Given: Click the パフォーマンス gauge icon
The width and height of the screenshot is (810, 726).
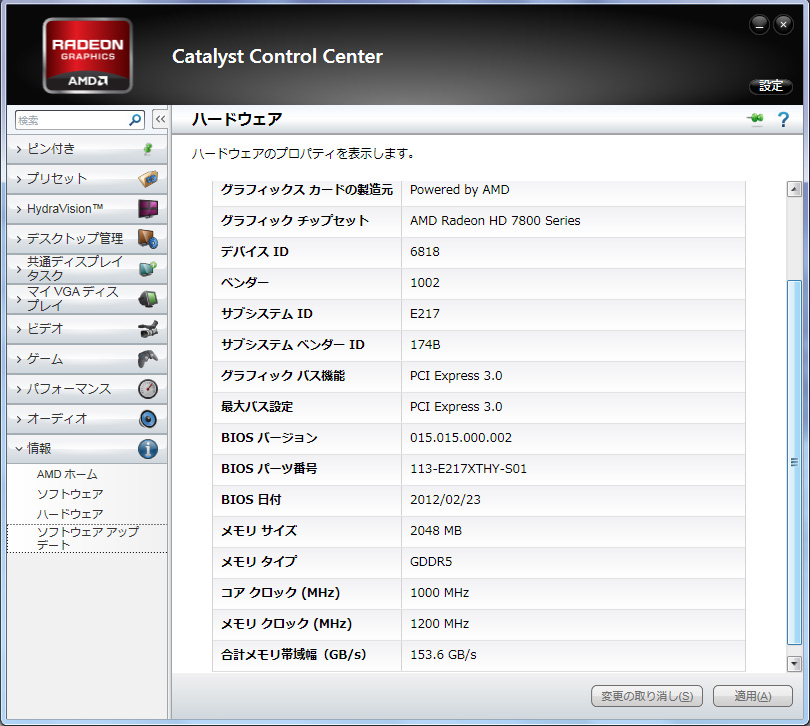Looking at the screenshot, I should [148, 389].
